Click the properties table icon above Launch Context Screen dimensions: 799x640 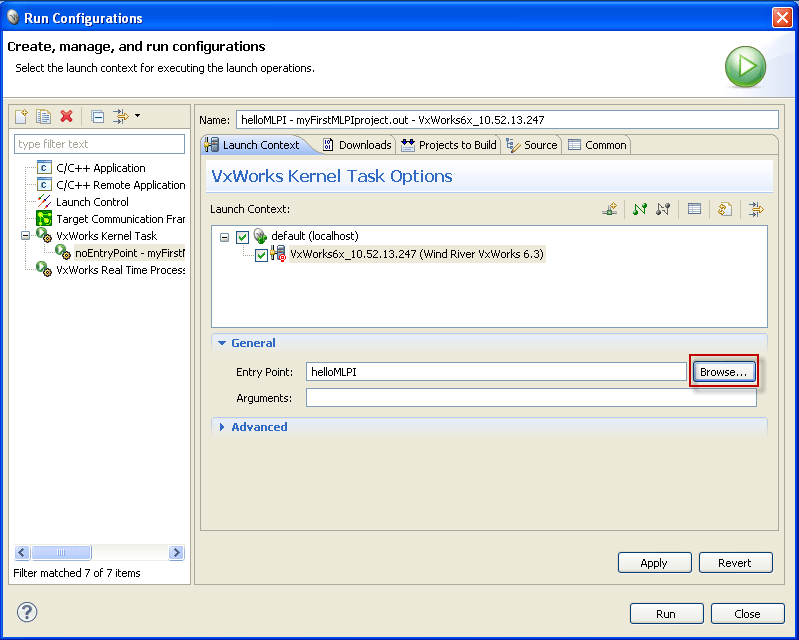click(694, 209)
